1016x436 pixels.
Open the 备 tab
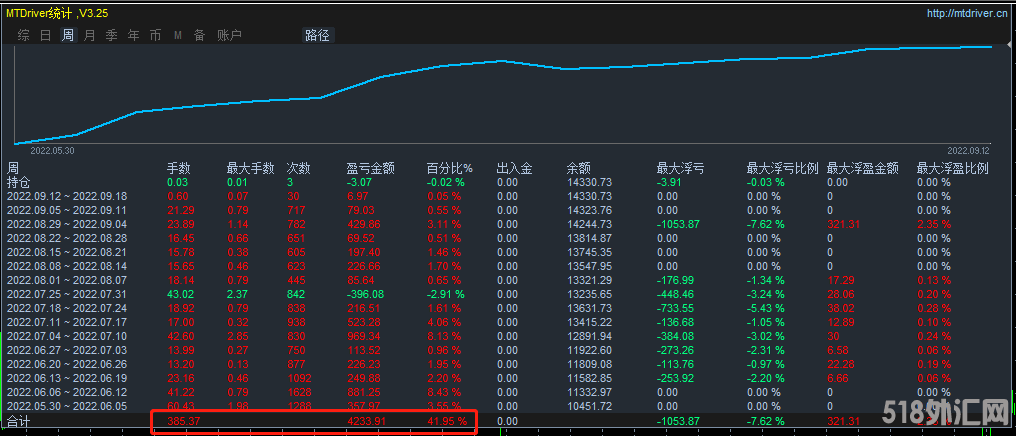click(200, 36)
